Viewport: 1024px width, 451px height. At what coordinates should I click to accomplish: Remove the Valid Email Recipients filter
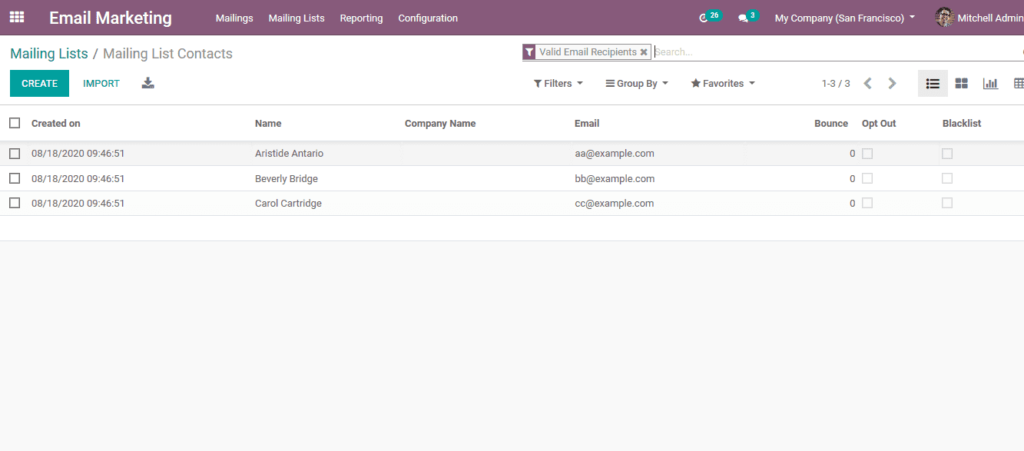tap(643, 52)
